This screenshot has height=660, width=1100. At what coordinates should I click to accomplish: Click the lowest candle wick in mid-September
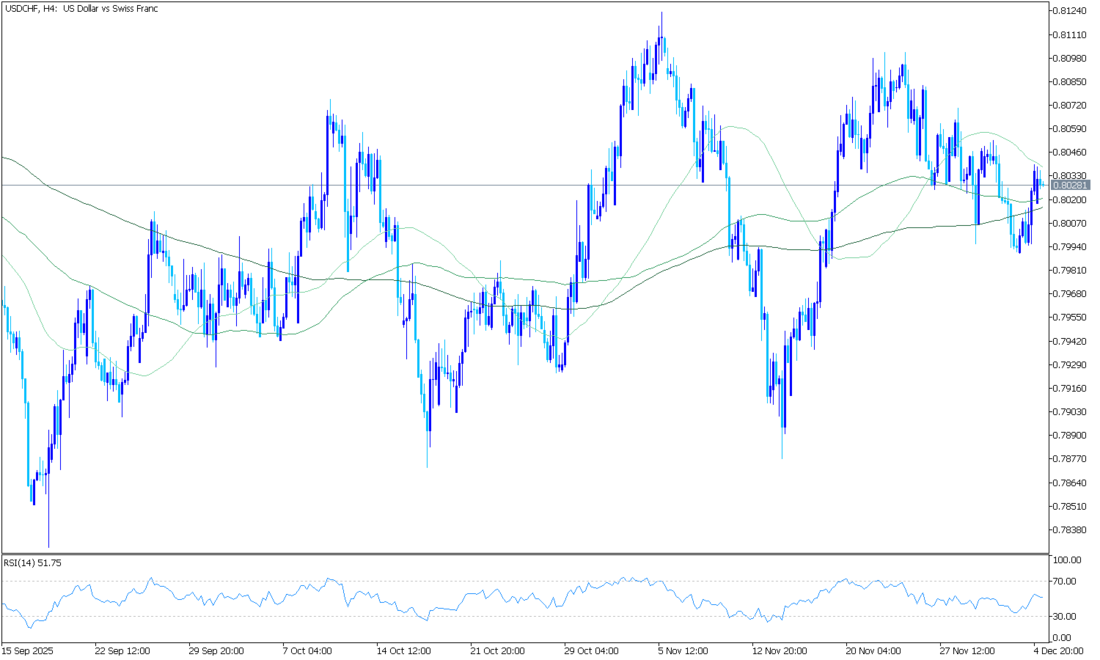[48, 545]
